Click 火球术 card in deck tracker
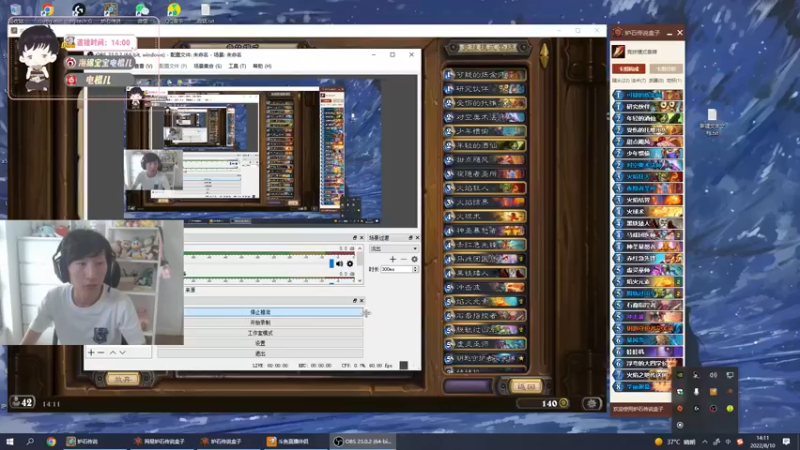The height and width of the screenshot is (450, 800). point(648,212)
